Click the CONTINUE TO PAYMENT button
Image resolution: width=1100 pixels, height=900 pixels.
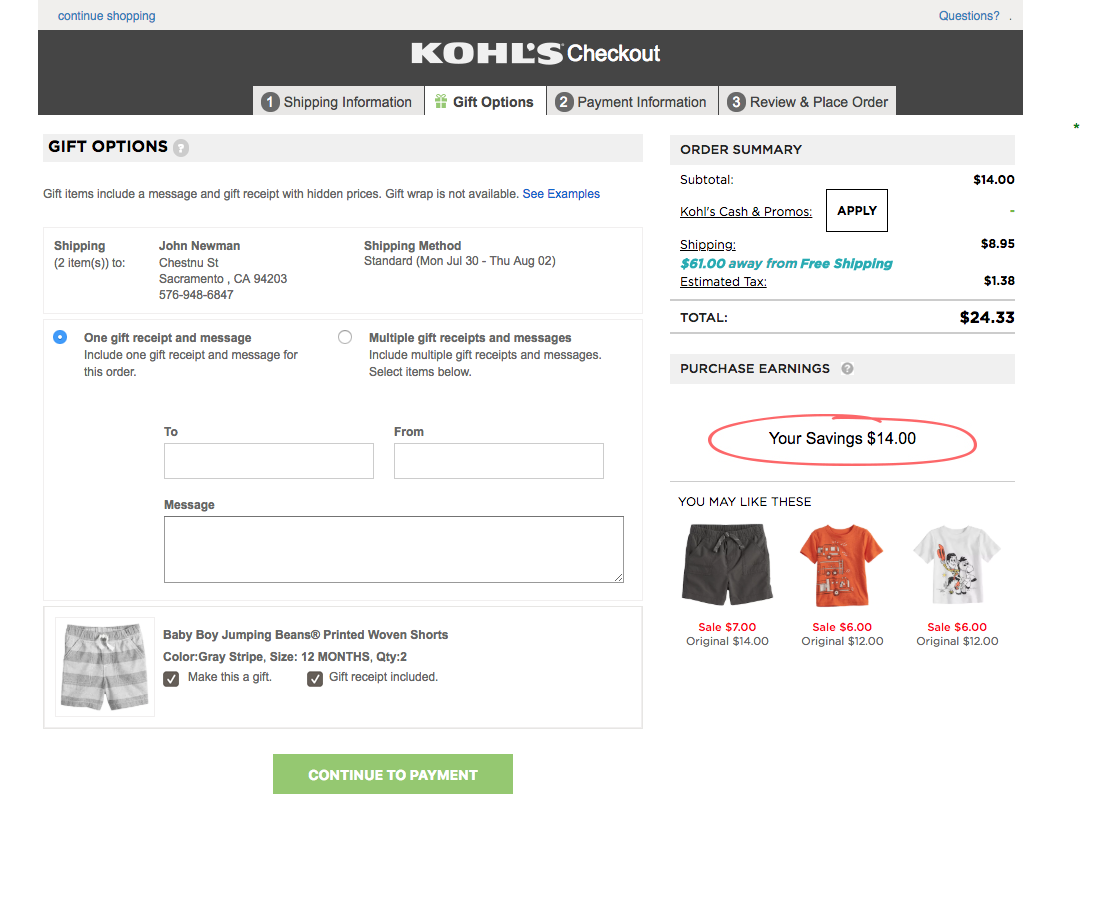(392, 773)
